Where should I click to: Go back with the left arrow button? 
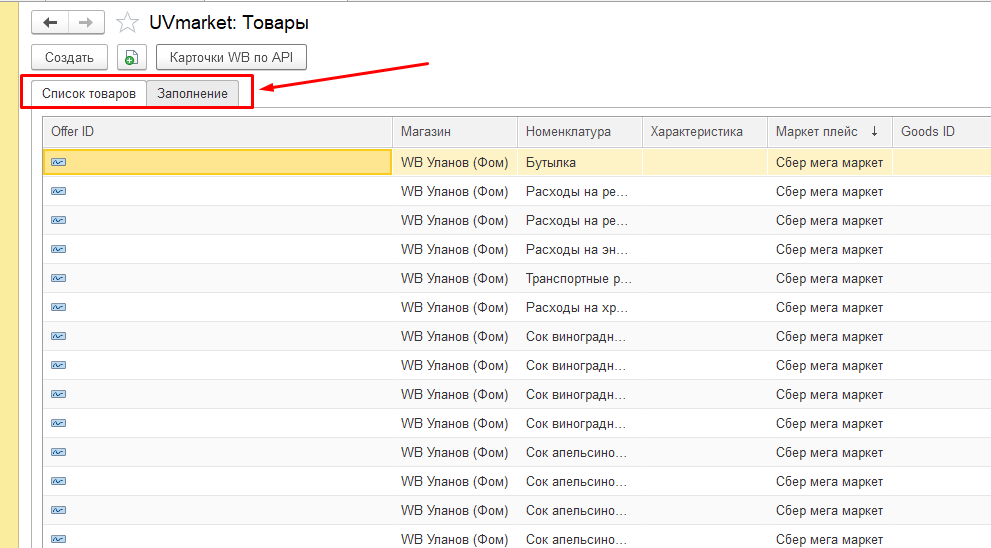click(50, 23)
